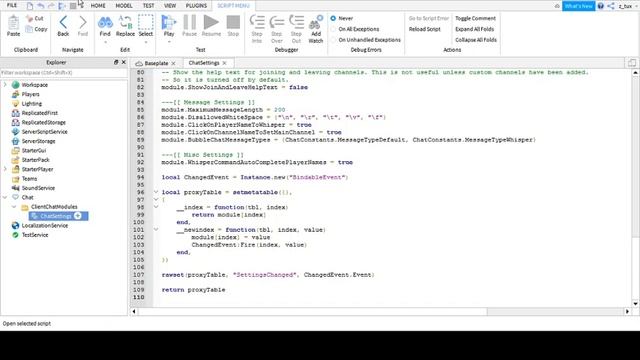Click the Paste icon in Clipboard
The width and height of the screenshot is (640, 360).
click(13, 22)
